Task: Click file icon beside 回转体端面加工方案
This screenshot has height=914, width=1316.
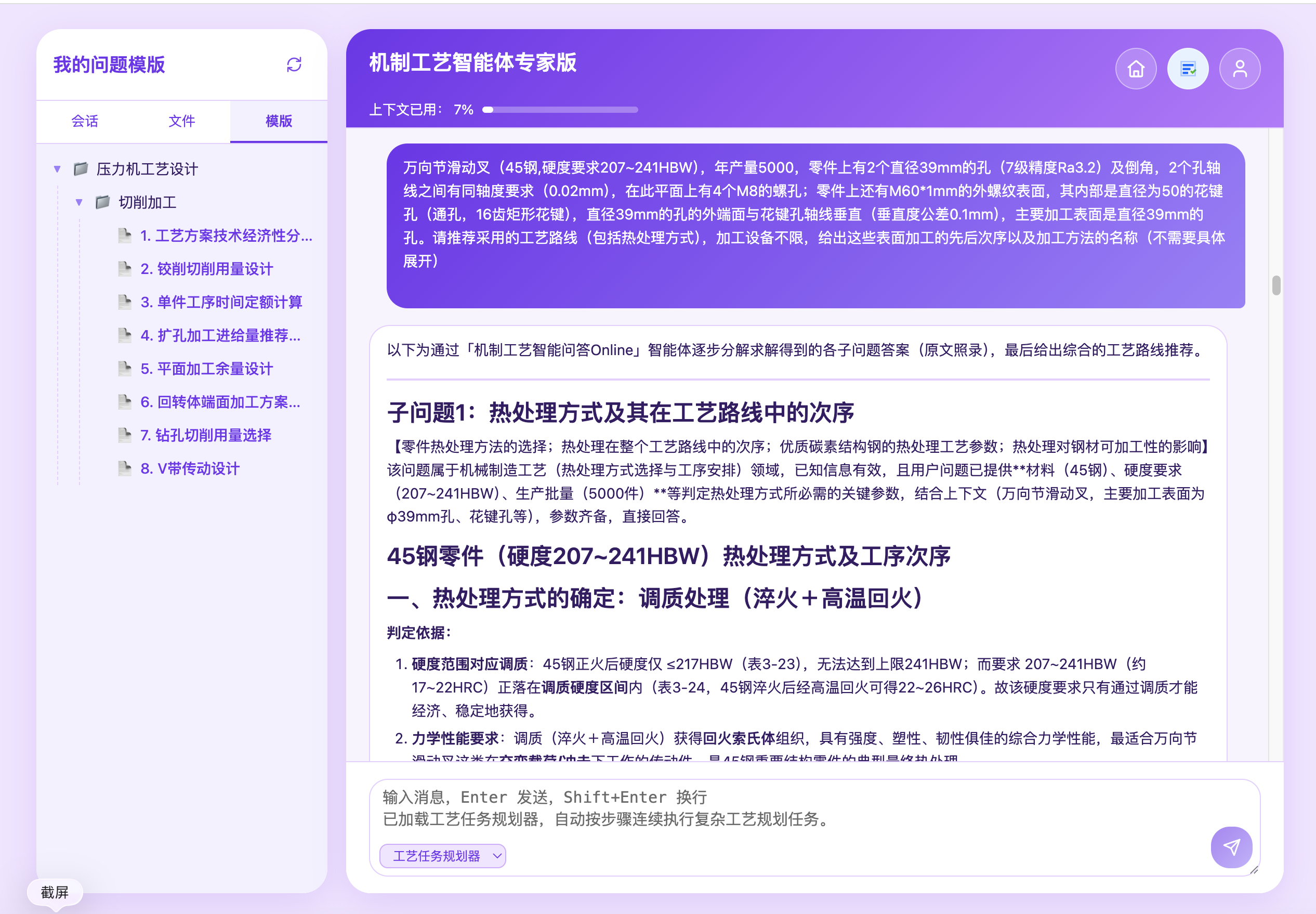Action: (124, 402)
